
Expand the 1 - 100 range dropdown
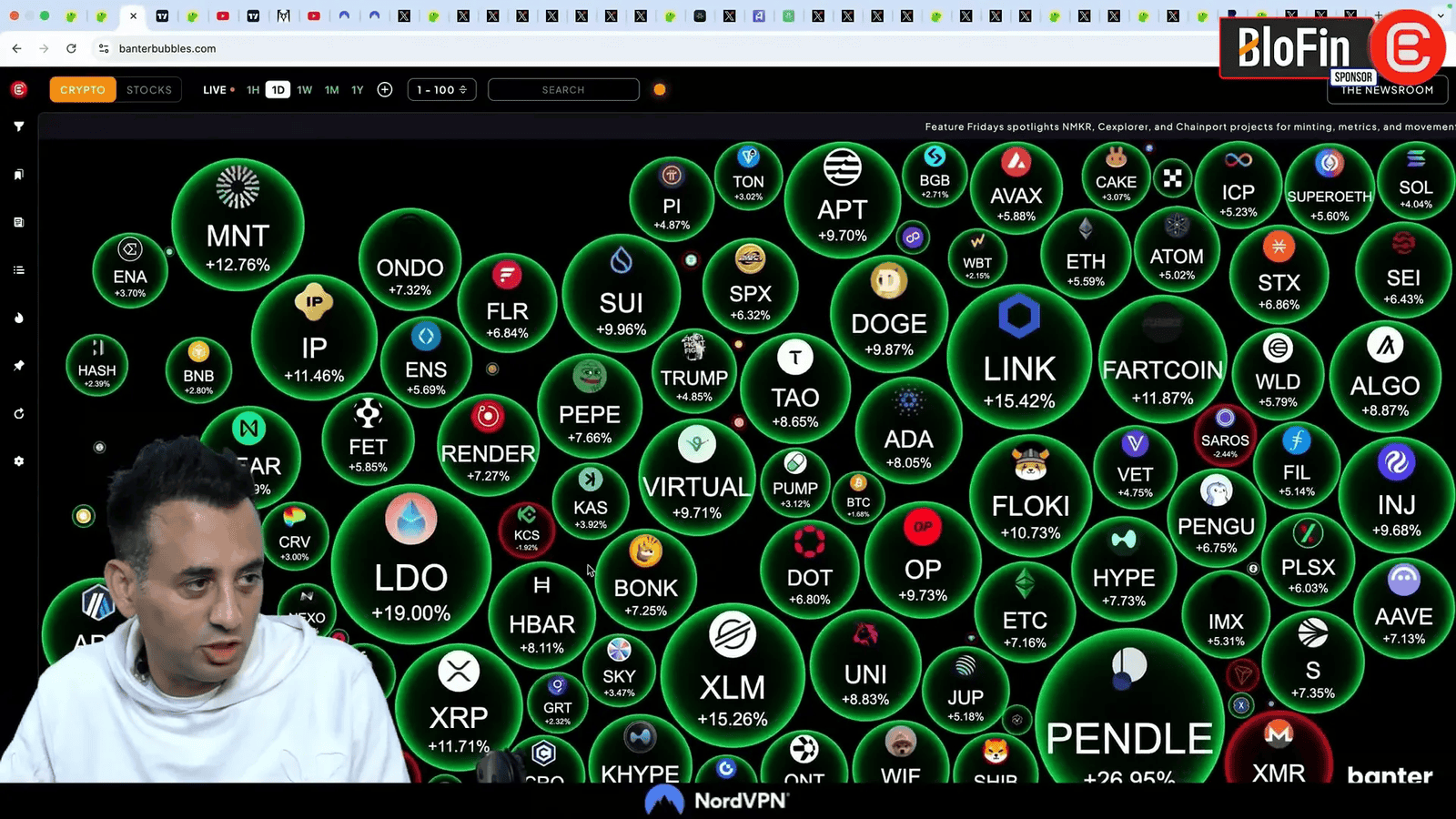pos(441,90)
